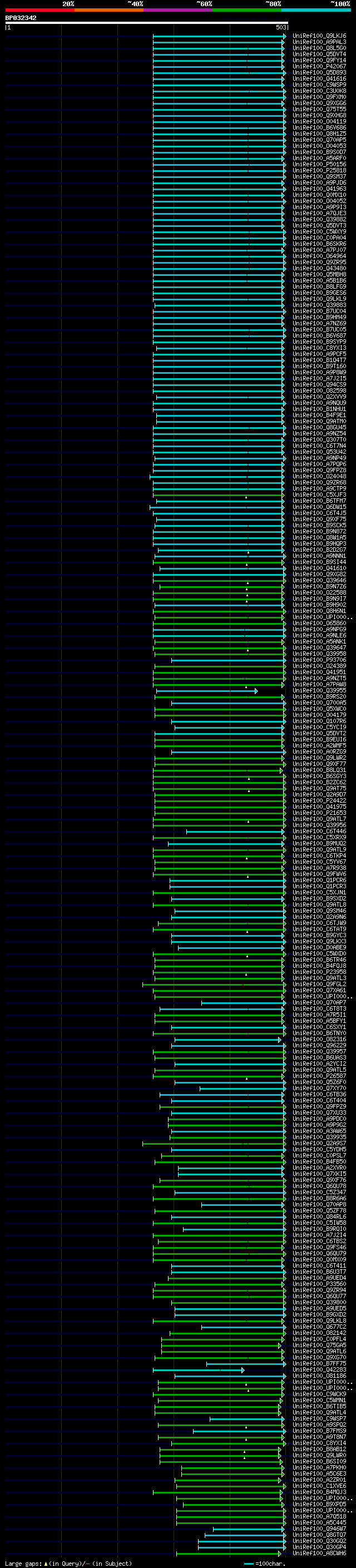
Task: Select hit UniRef100_P42067
Action: [319, 66]
